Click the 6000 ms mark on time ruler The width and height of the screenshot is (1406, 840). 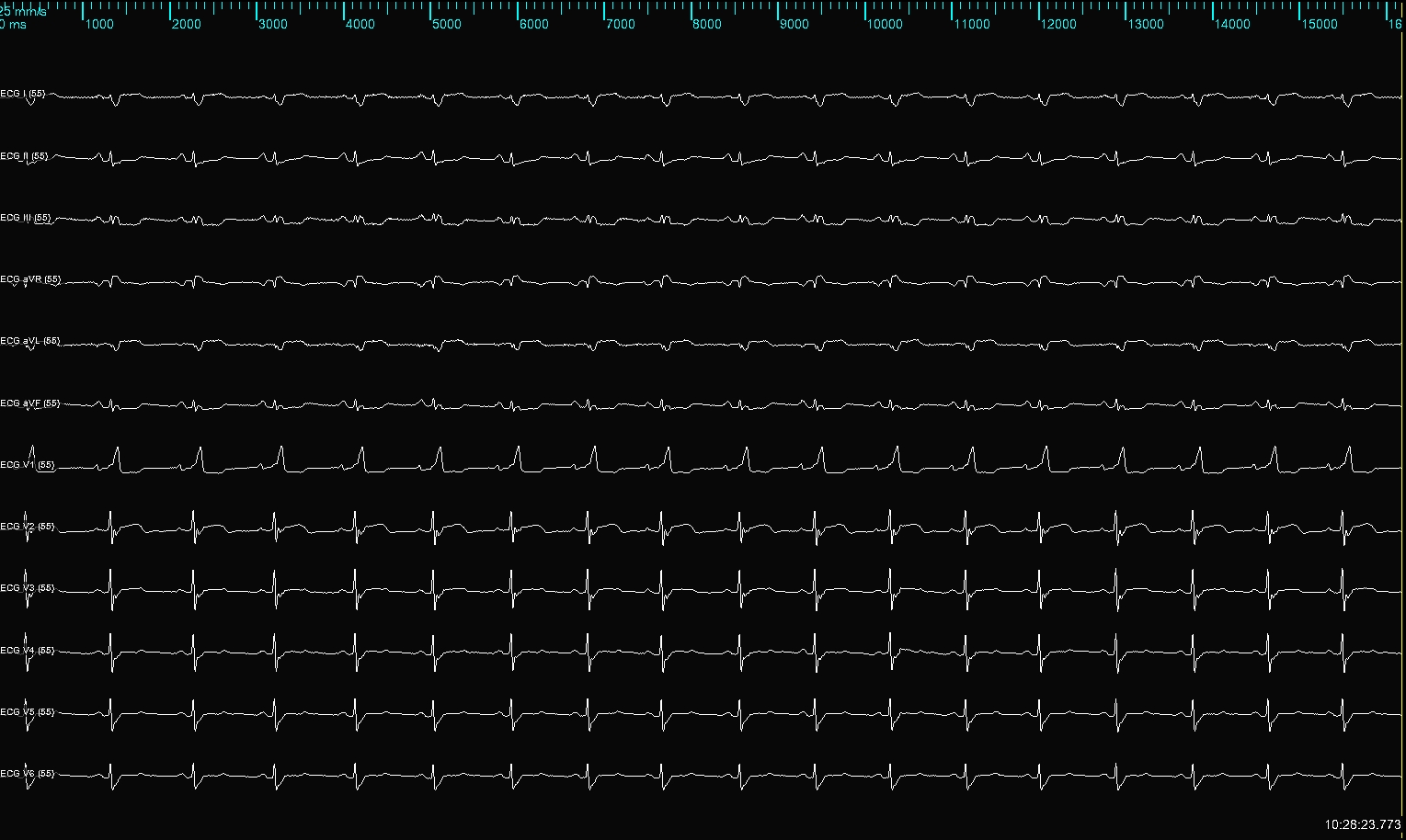point(534,24)
